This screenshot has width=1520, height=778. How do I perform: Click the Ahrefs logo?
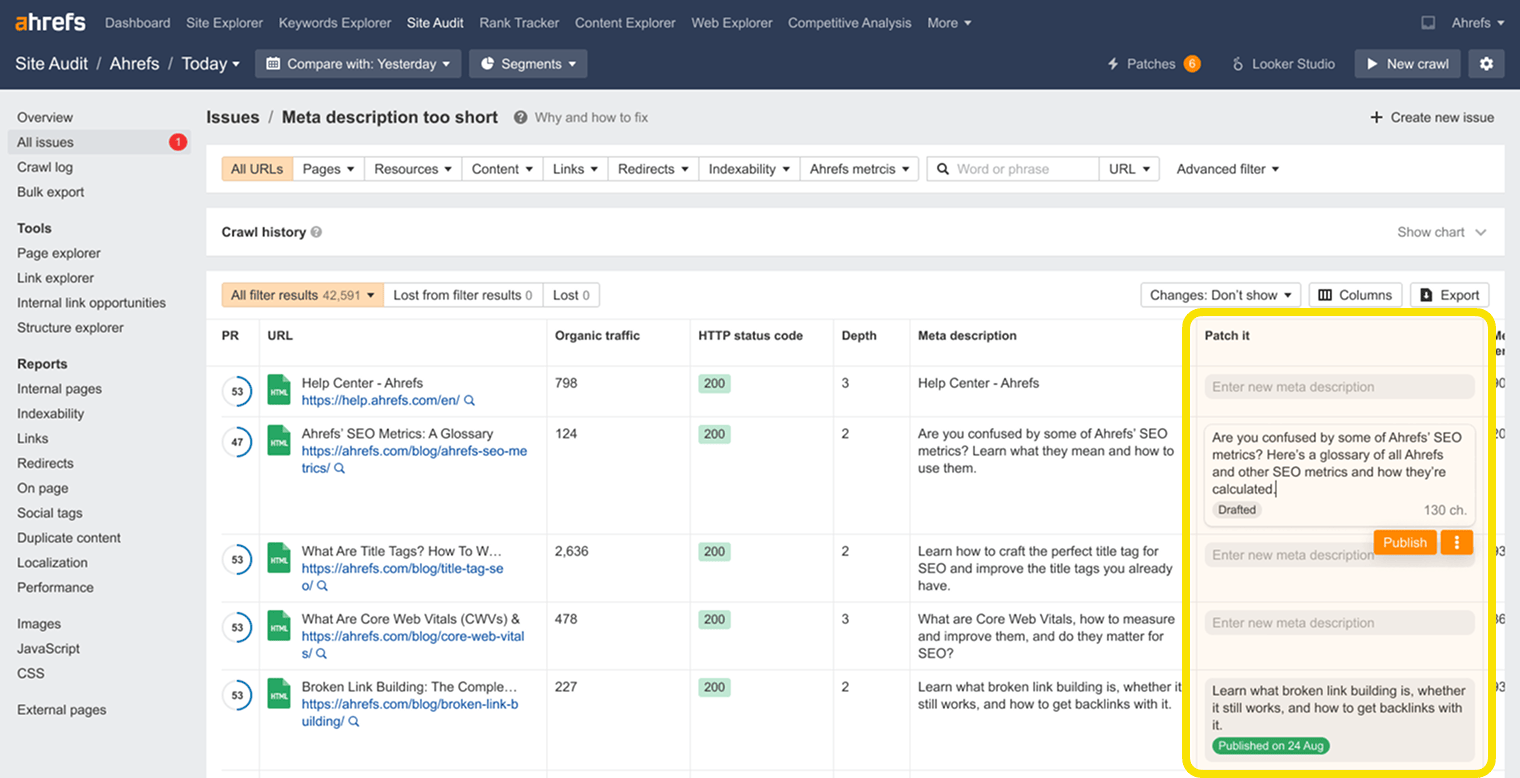48,21
